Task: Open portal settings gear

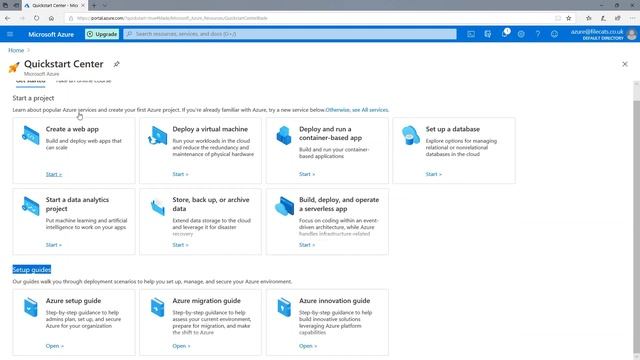Action: (521, 34)
